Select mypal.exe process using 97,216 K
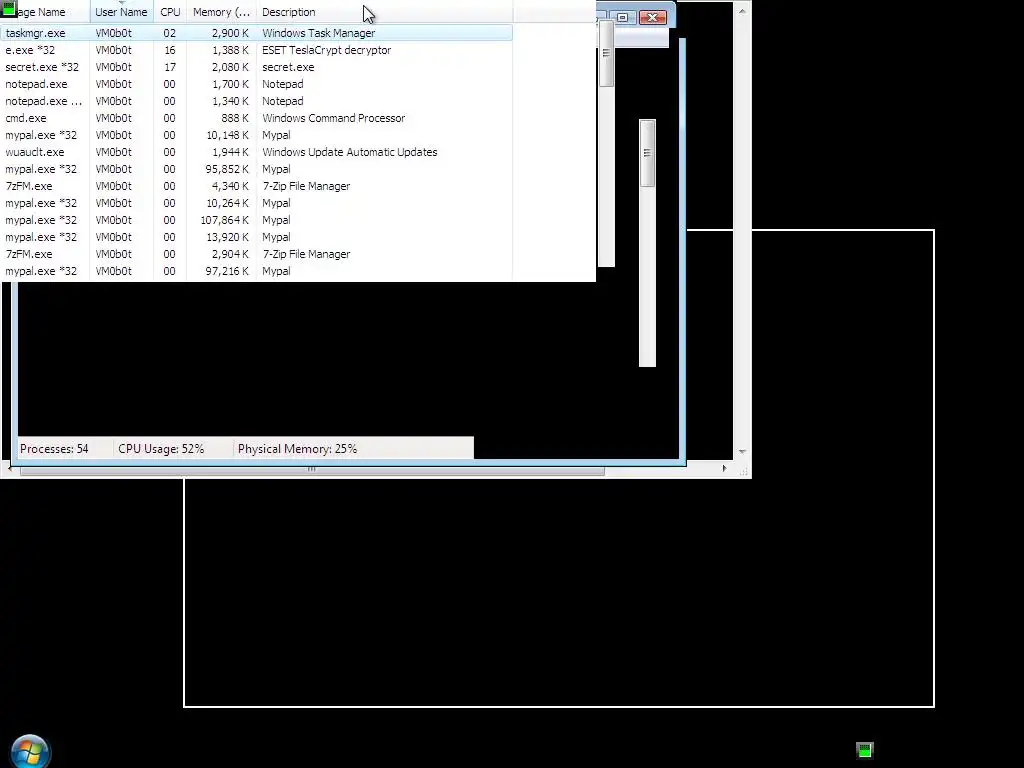Viewport: 1024px width, 768px height. point(256,270)
